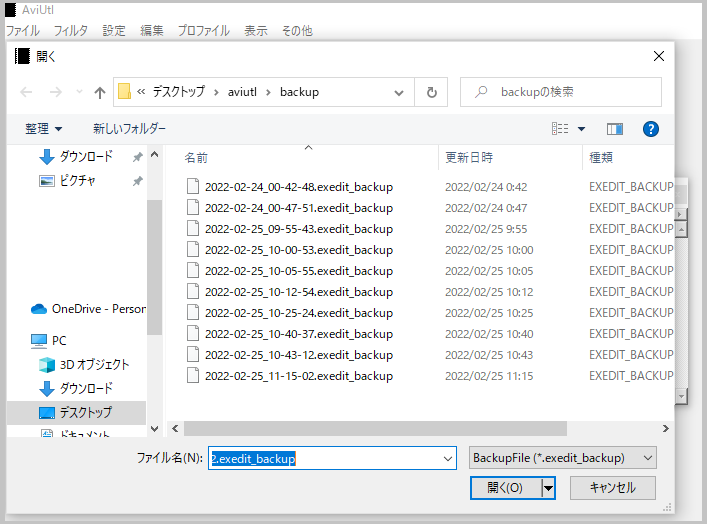Click the horizontal scroll left arrow
The image size is (707, 524).
[175, 428]
